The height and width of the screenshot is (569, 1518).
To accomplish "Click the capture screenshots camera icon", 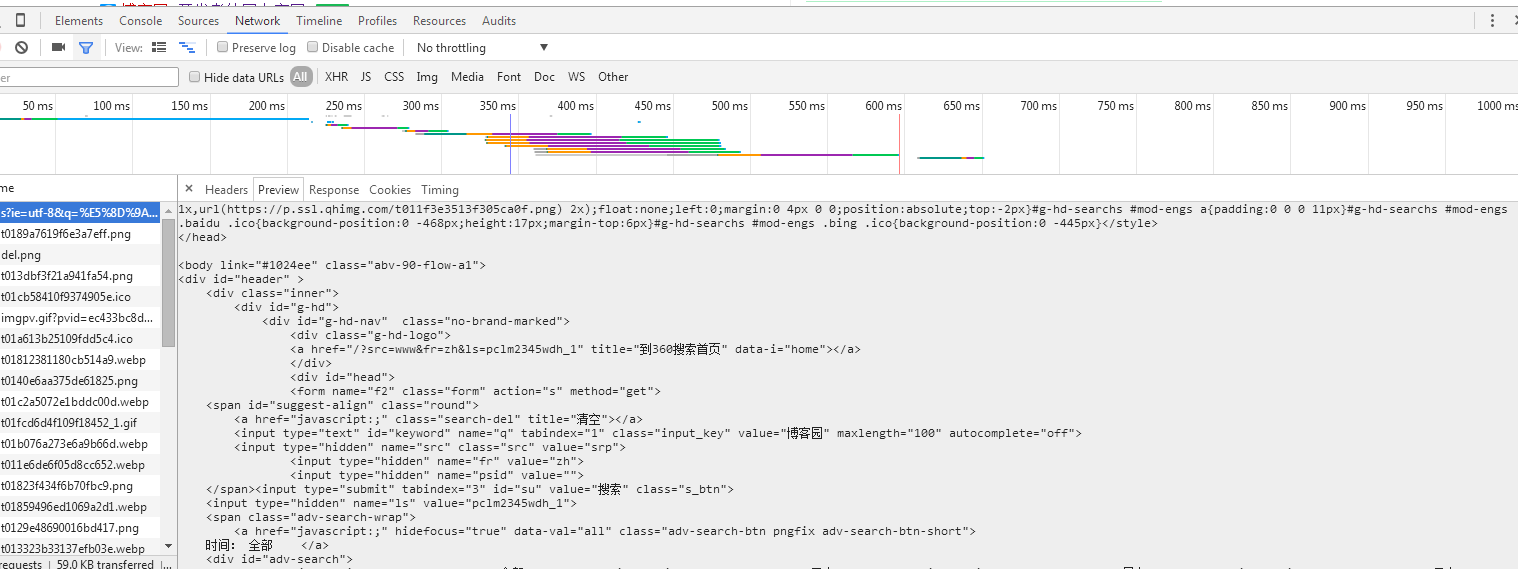I will pos(58,47).
